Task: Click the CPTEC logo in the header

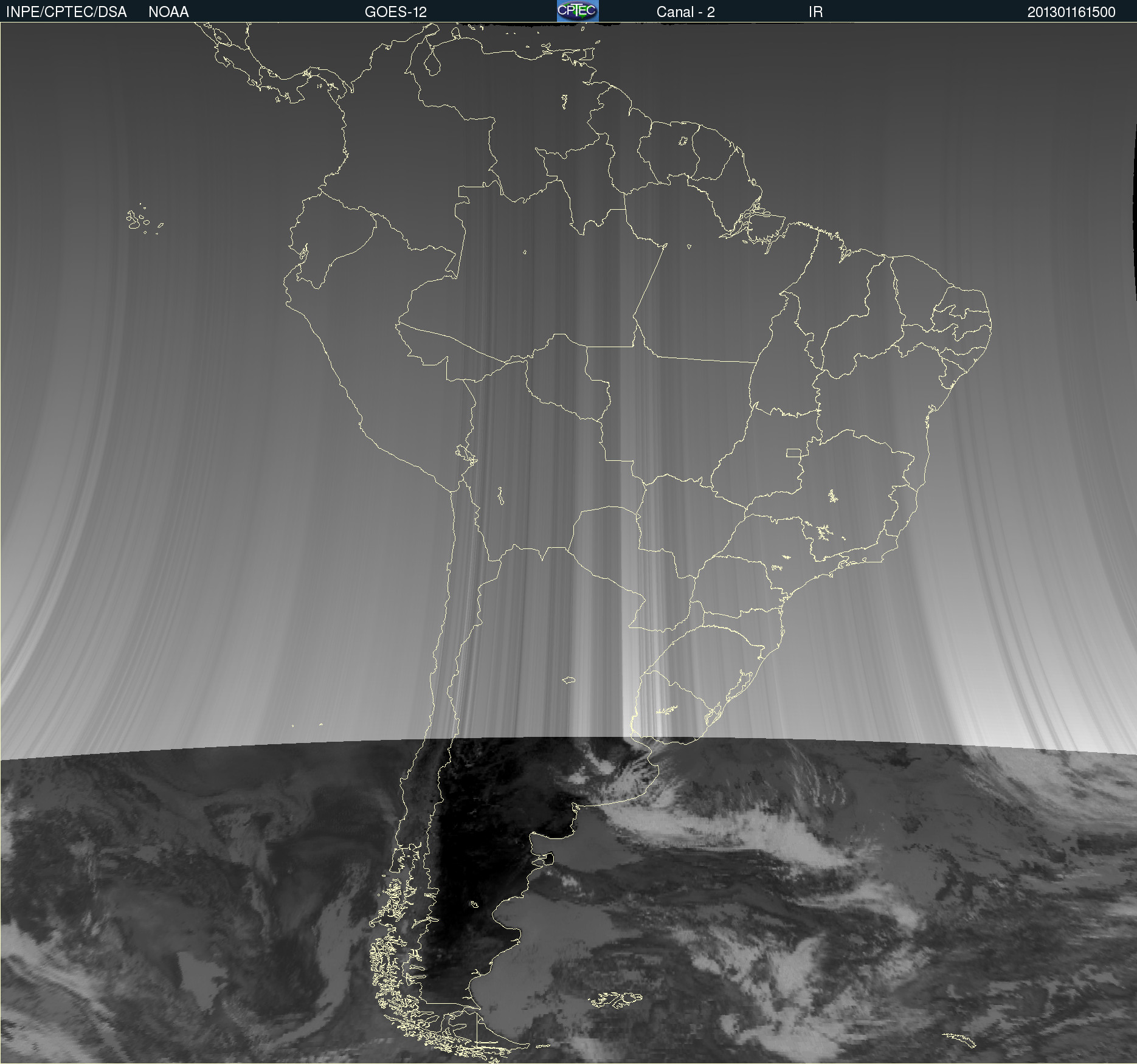Action: pos(578,11)
